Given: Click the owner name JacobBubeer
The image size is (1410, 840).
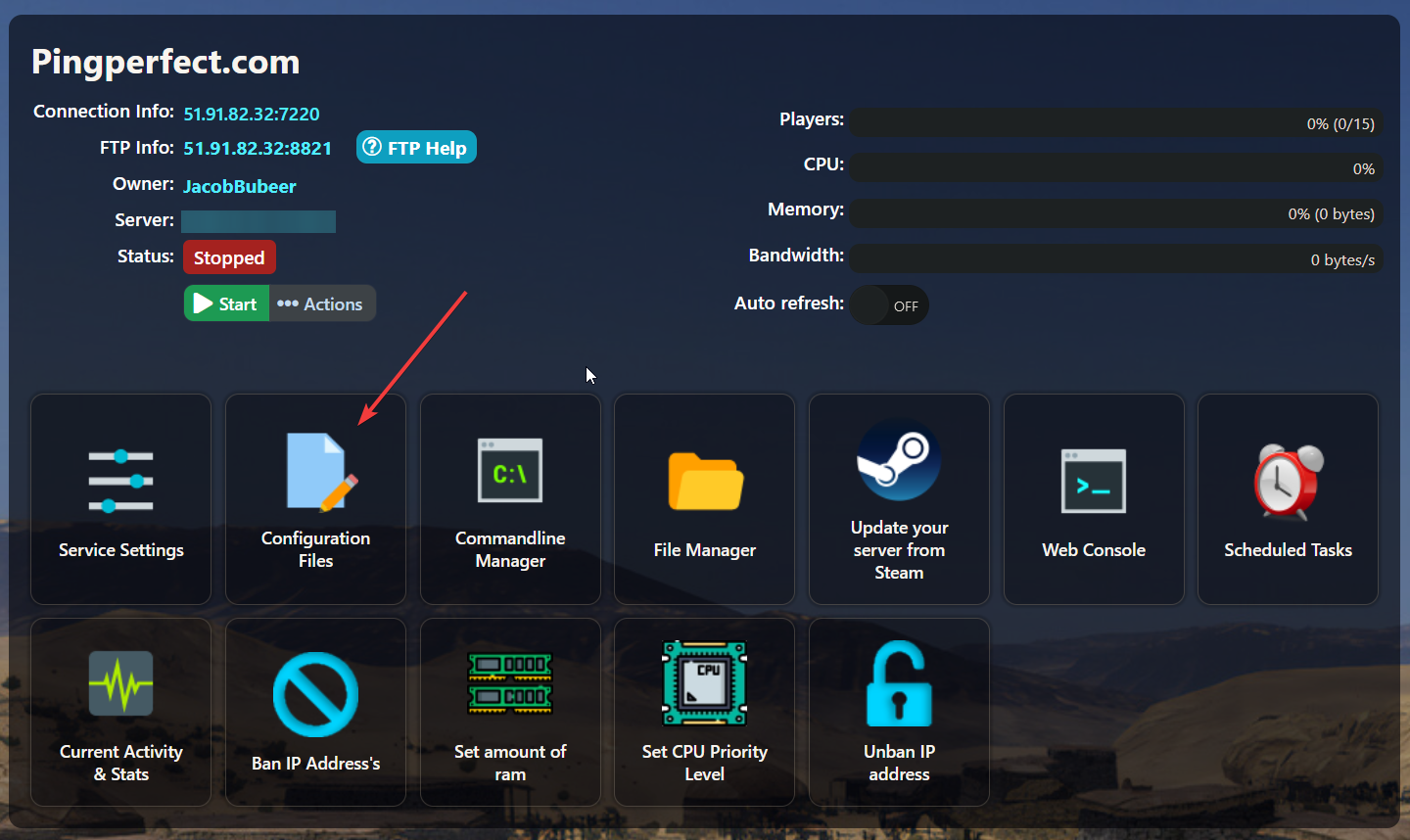Looking at the screenshot, I should click(240, 186).
